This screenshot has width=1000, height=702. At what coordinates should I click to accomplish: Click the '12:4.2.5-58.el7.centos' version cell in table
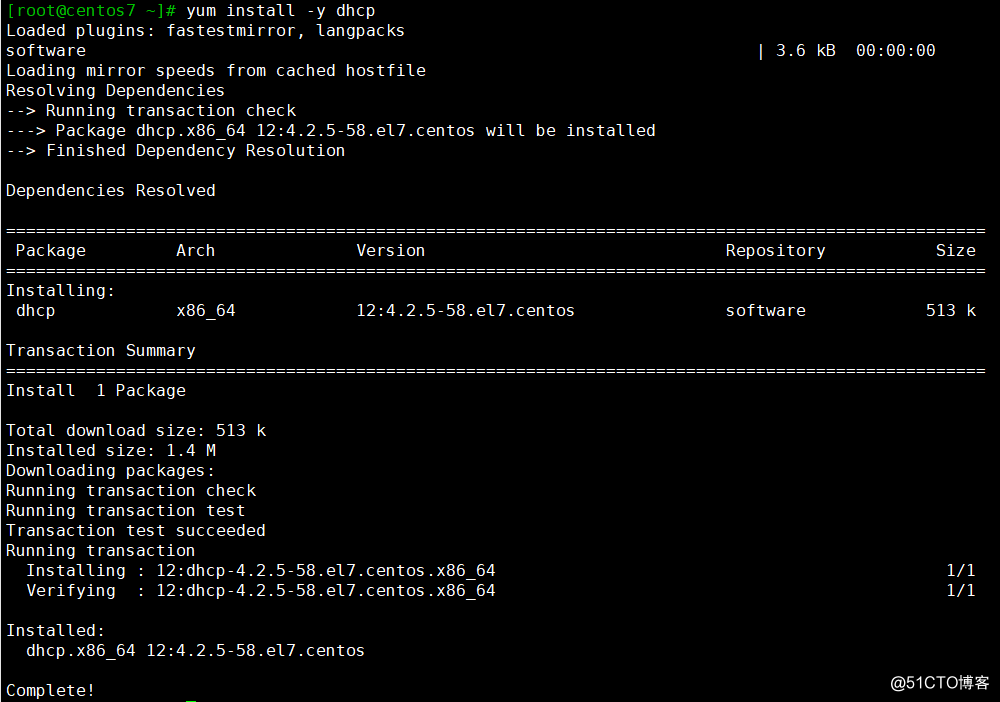point(466,311)
